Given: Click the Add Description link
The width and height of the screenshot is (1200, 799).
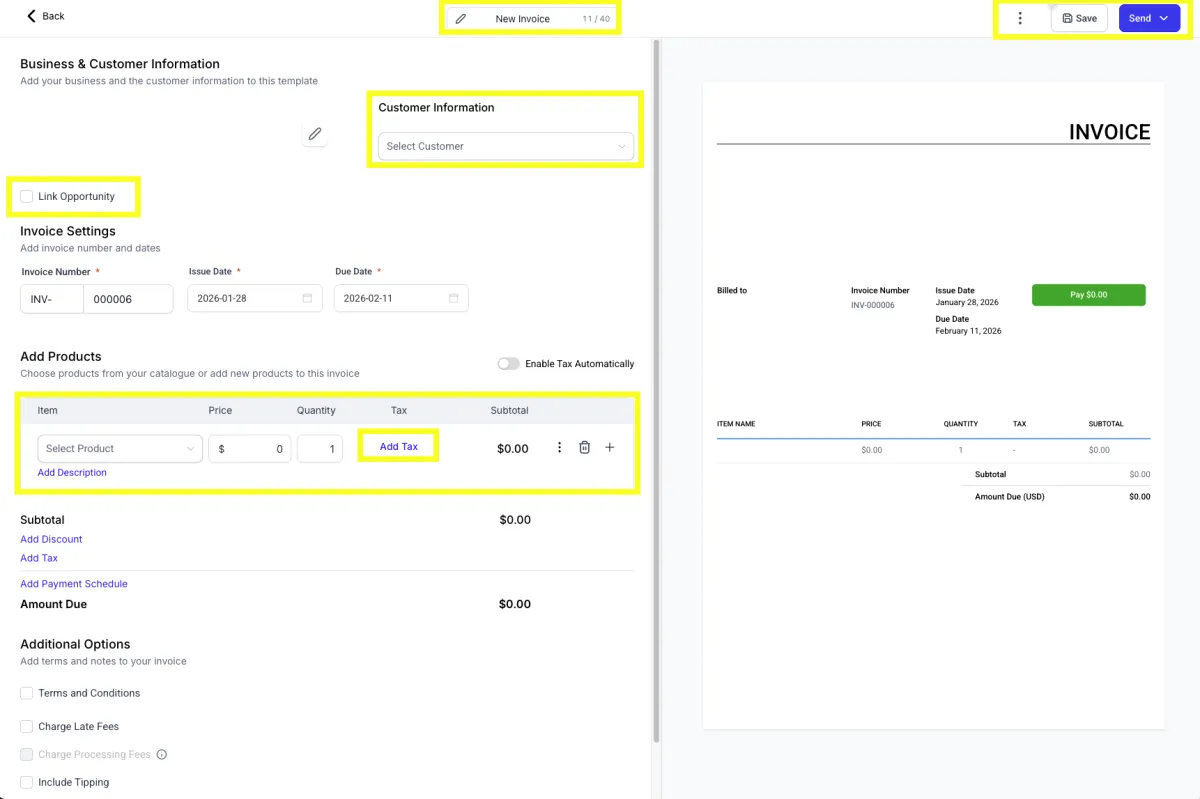Looking at the screenshot, I should [x=72, y=473].
